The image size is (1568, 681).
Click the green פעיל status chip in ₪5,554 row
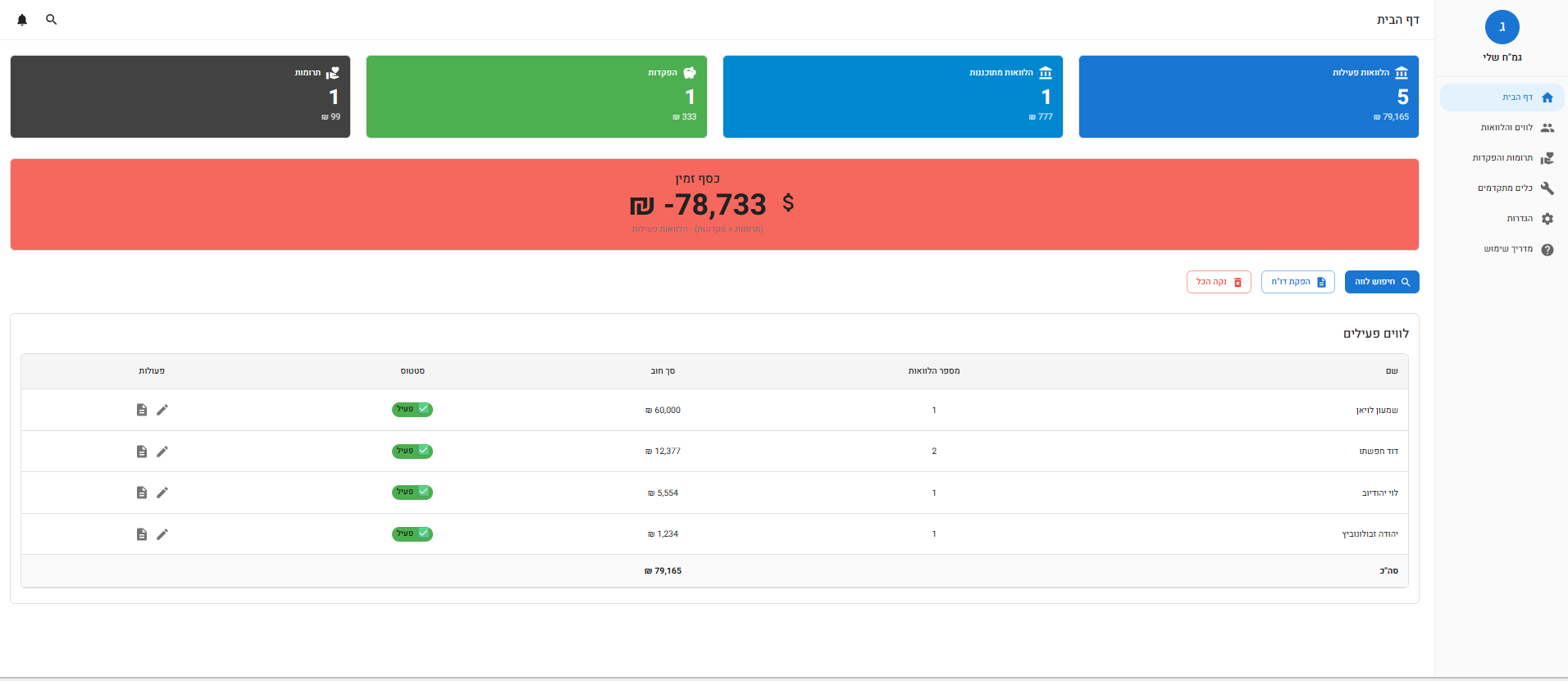[x=413, y=493]
